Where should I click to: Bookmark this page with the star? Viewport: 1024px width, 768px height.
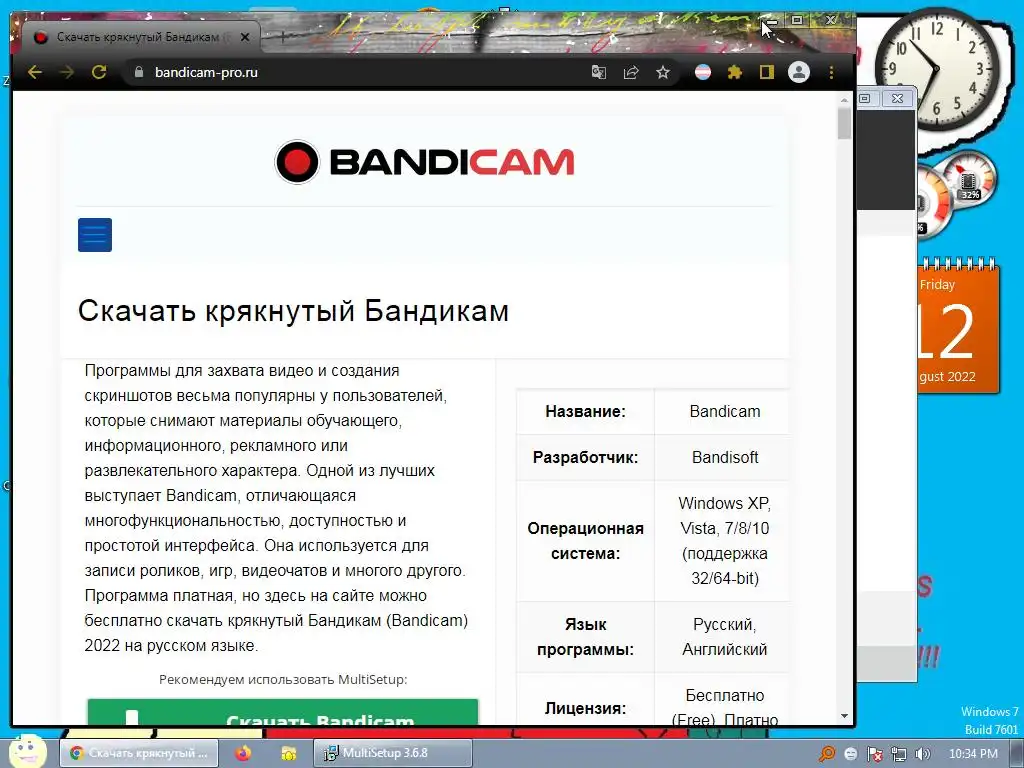tap(663, 72)
